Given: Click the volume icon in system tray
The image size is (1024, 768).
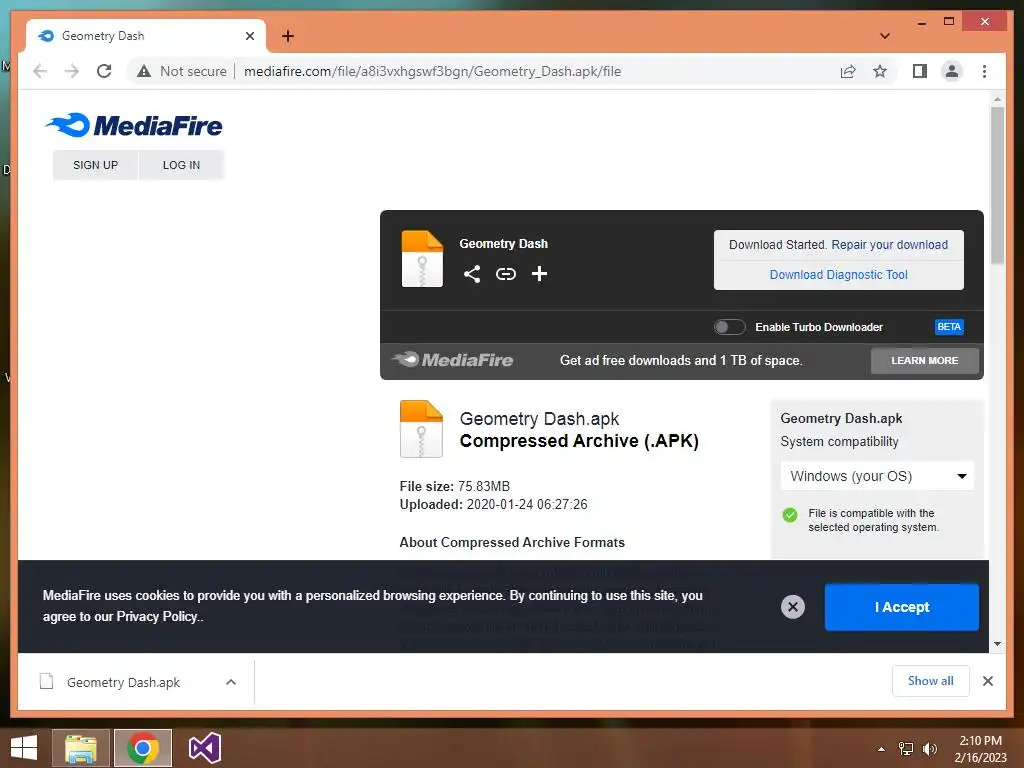Looking at the screenshot, I should click(930, 749).
